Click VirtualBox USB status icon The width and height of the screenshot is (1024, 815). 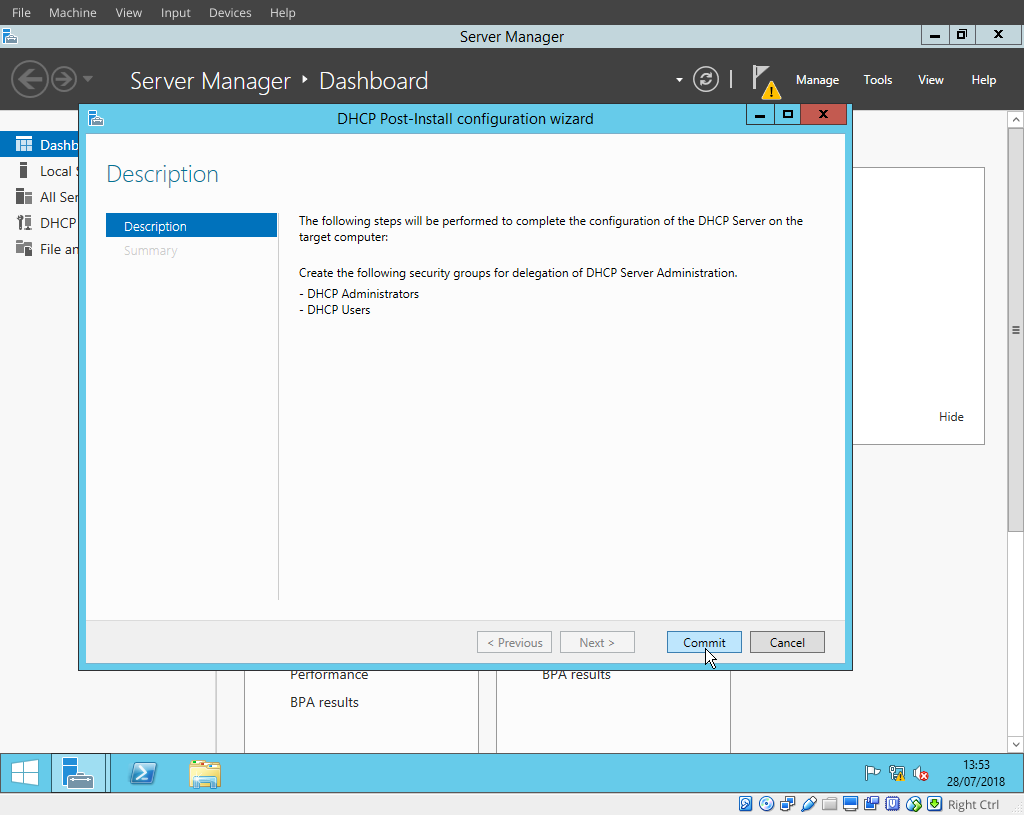pos(808,804)
